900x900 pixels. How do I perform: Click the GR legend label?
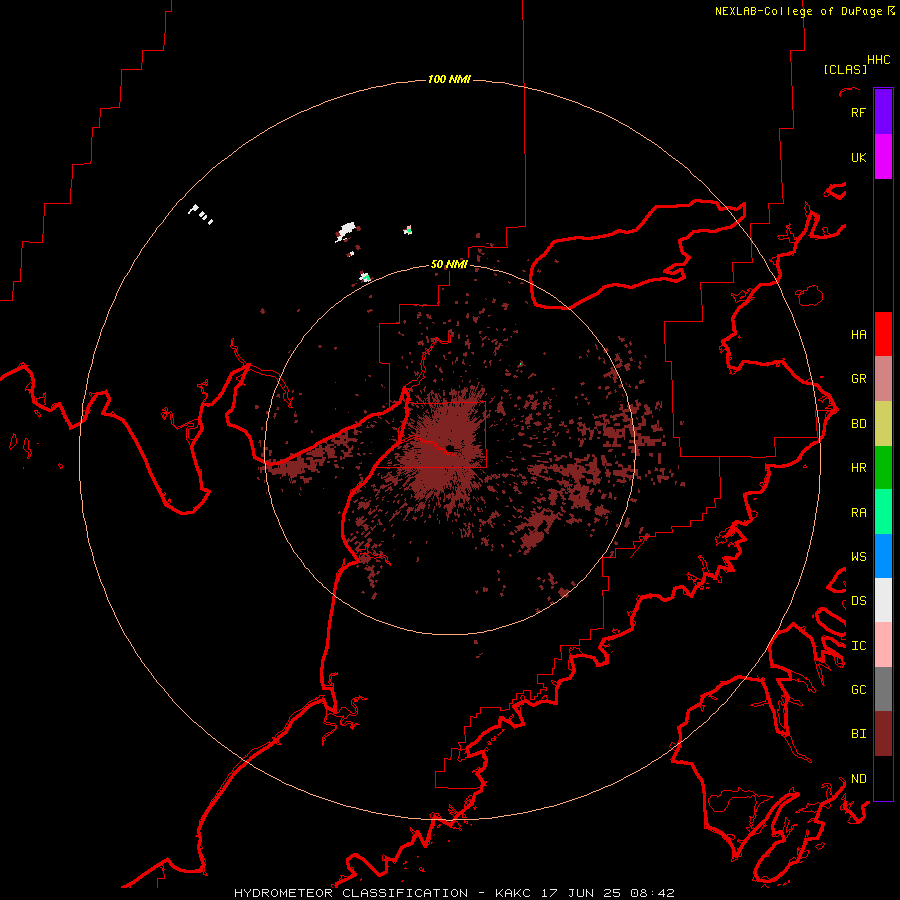858,378
